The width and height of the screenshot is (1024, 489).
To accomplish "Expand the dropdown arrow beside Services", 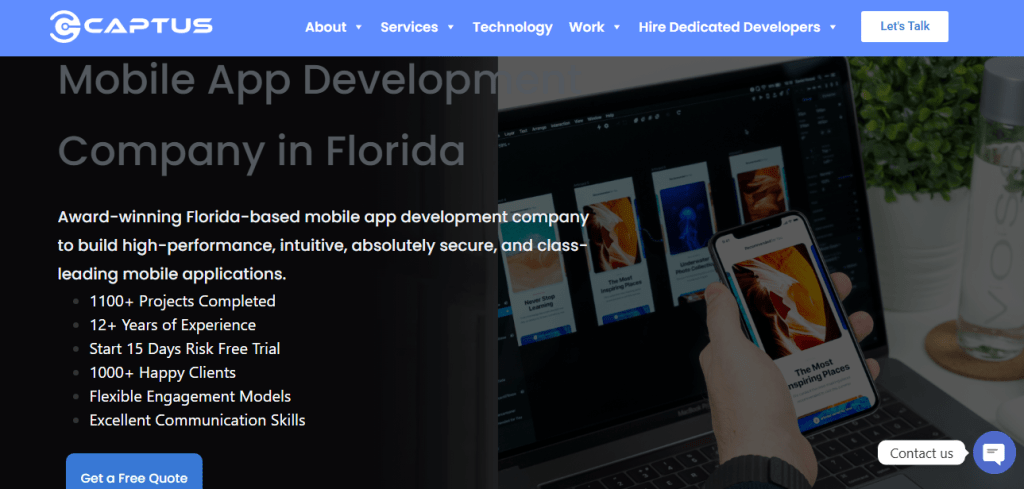I will coord(451,28).
